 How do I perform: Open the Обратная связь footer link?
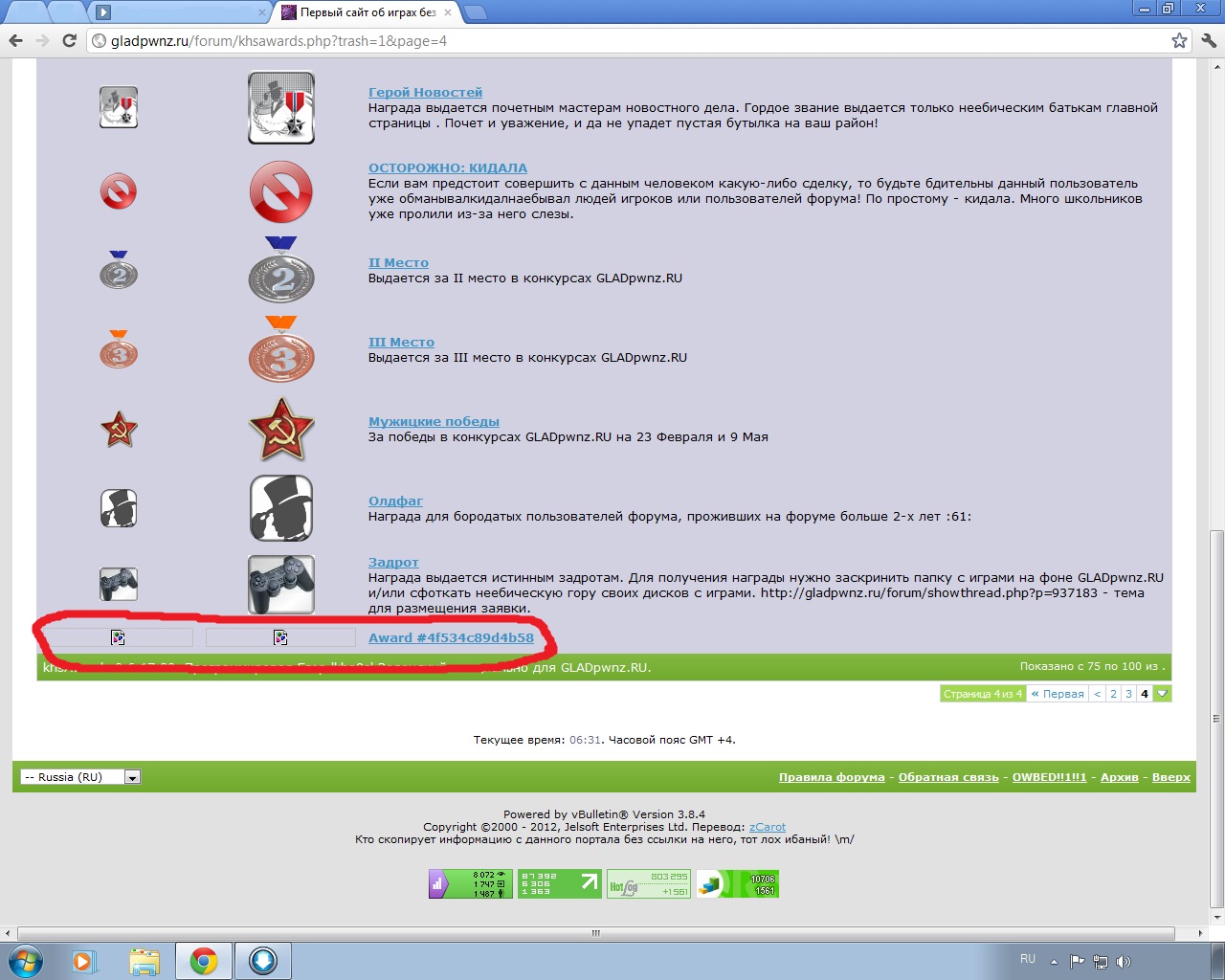pos(948,777)
